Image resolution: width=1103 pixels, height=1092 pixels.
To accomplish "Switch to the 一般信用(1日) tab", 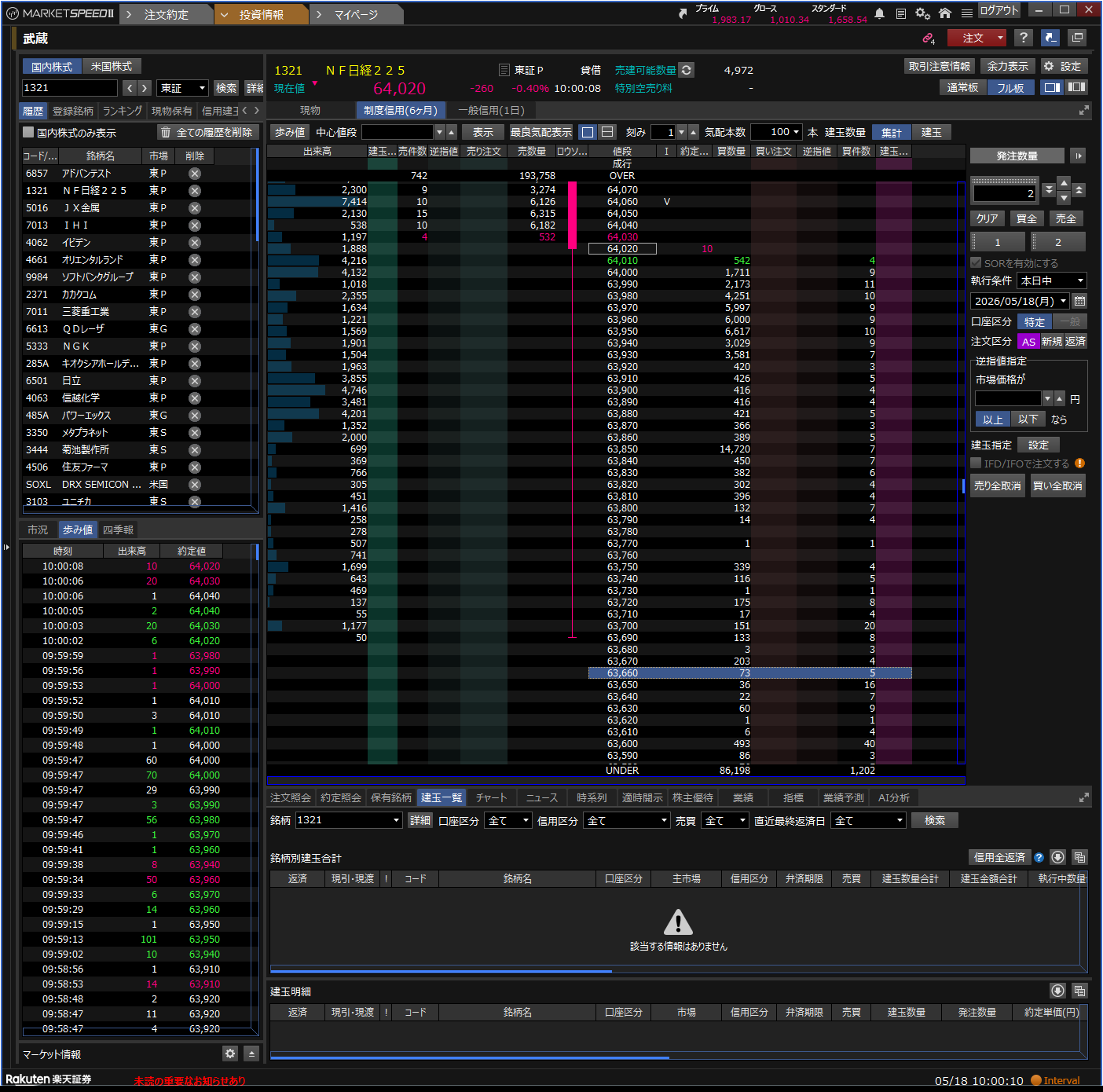I will coord(491,111).
